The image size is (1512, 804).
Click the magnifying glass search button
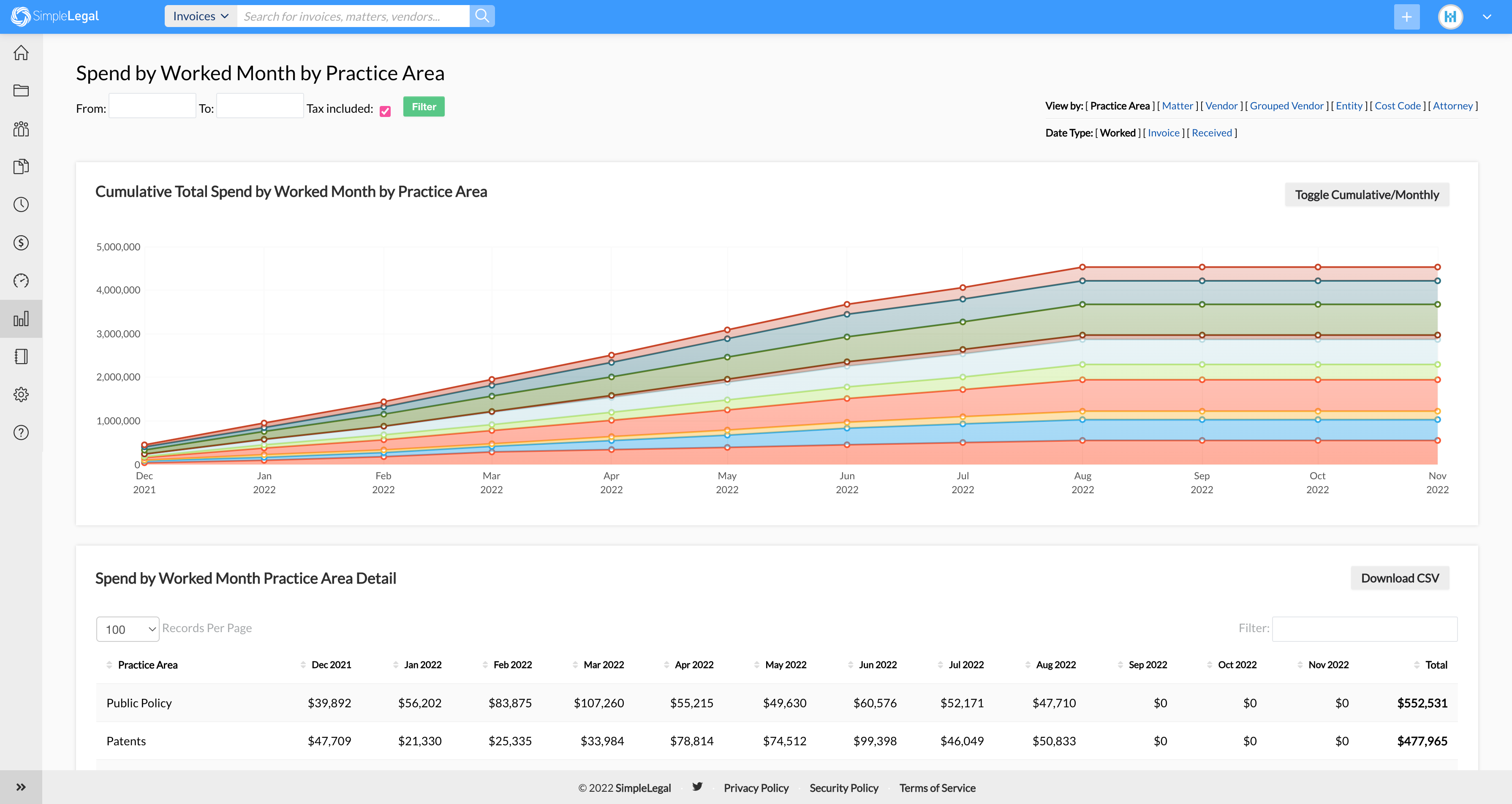click(482, 16)
